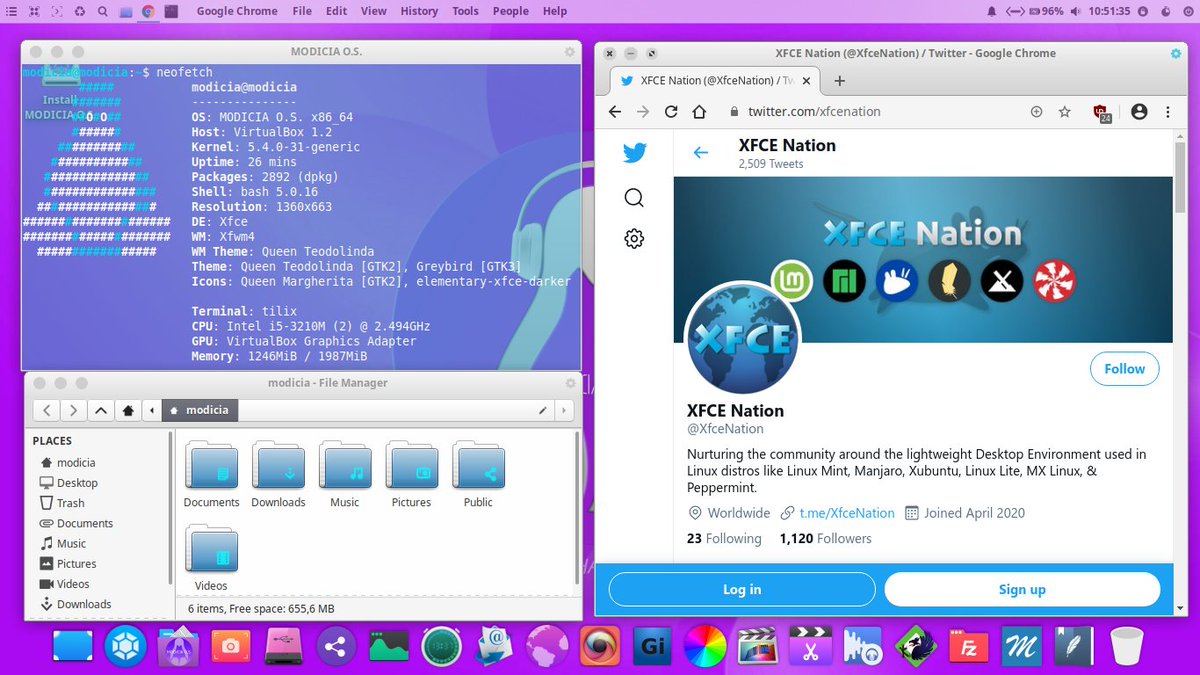Open the File Manager window gear menu
This screenshot has height=675, width=1200.
click(570, 382)
